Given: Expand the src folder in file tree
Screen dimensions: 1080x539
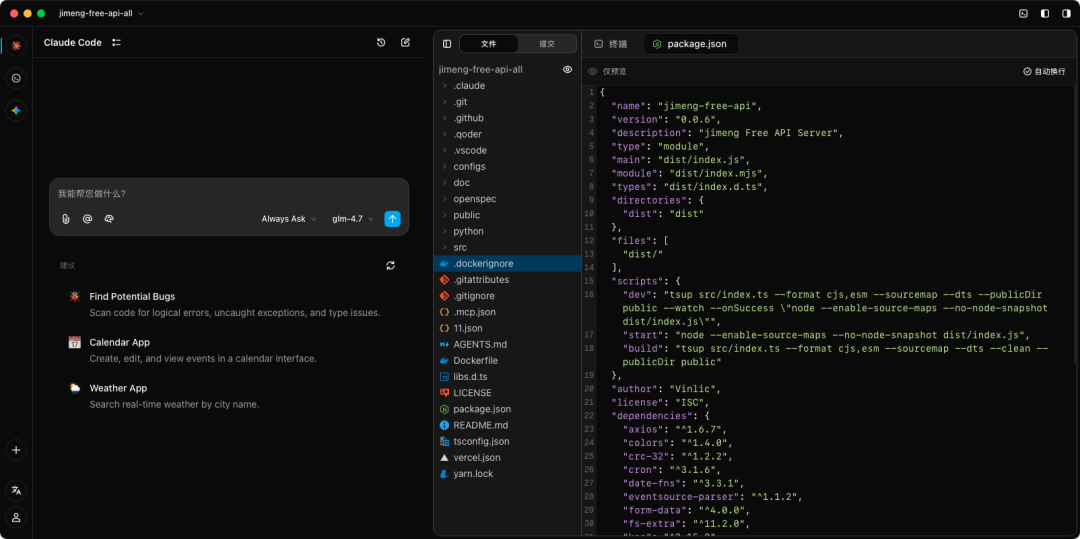Looking at the screenshot, I should 460,247.
